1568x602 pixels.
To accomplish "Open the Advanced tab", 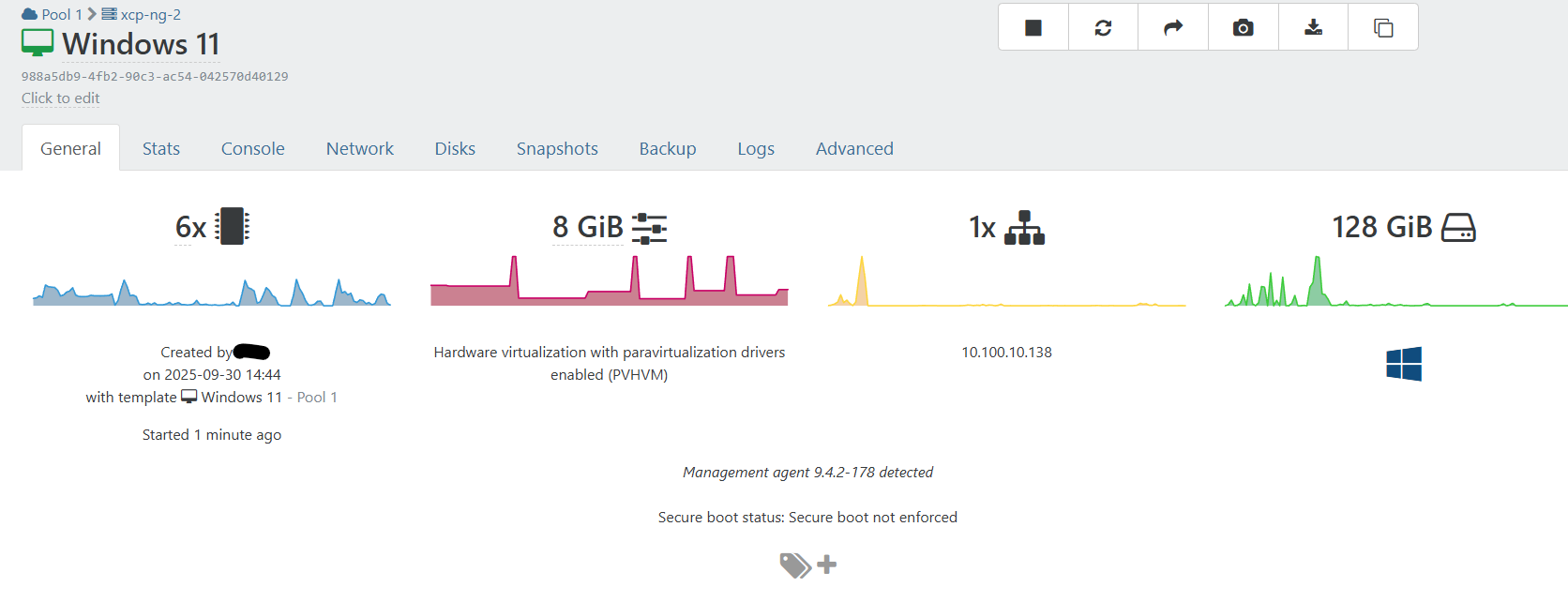I will coord(854,149).
